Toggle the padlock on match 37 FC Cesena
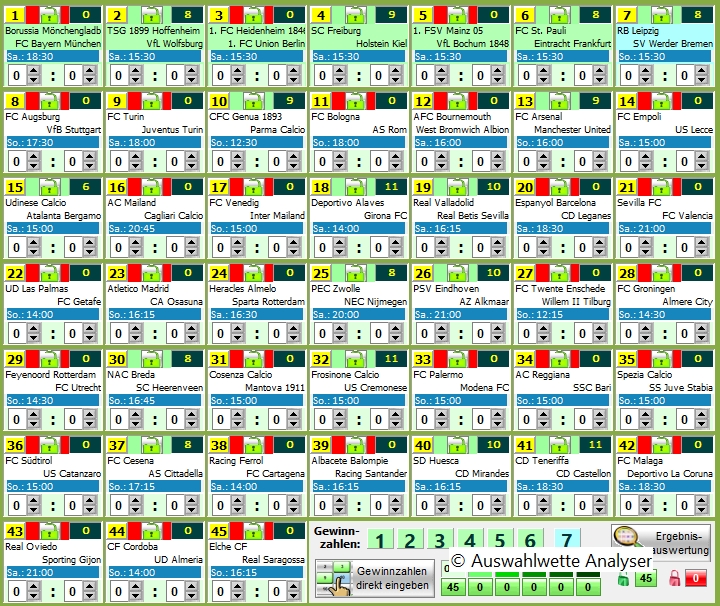Viewport: 720px width, 606px height. tap(152, 445)
